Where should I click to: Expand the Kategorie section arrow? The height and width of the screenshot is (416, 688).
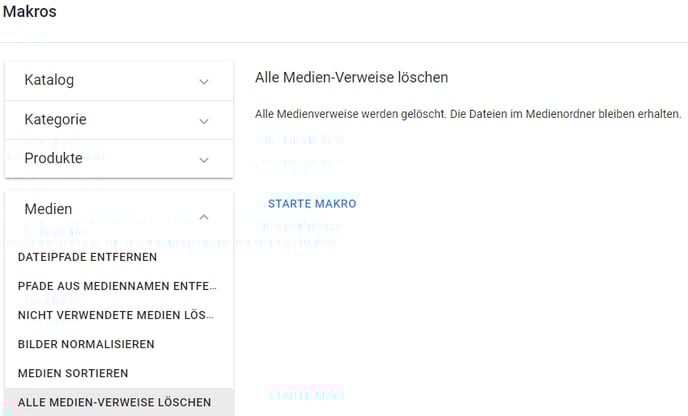tap(204, 120)
